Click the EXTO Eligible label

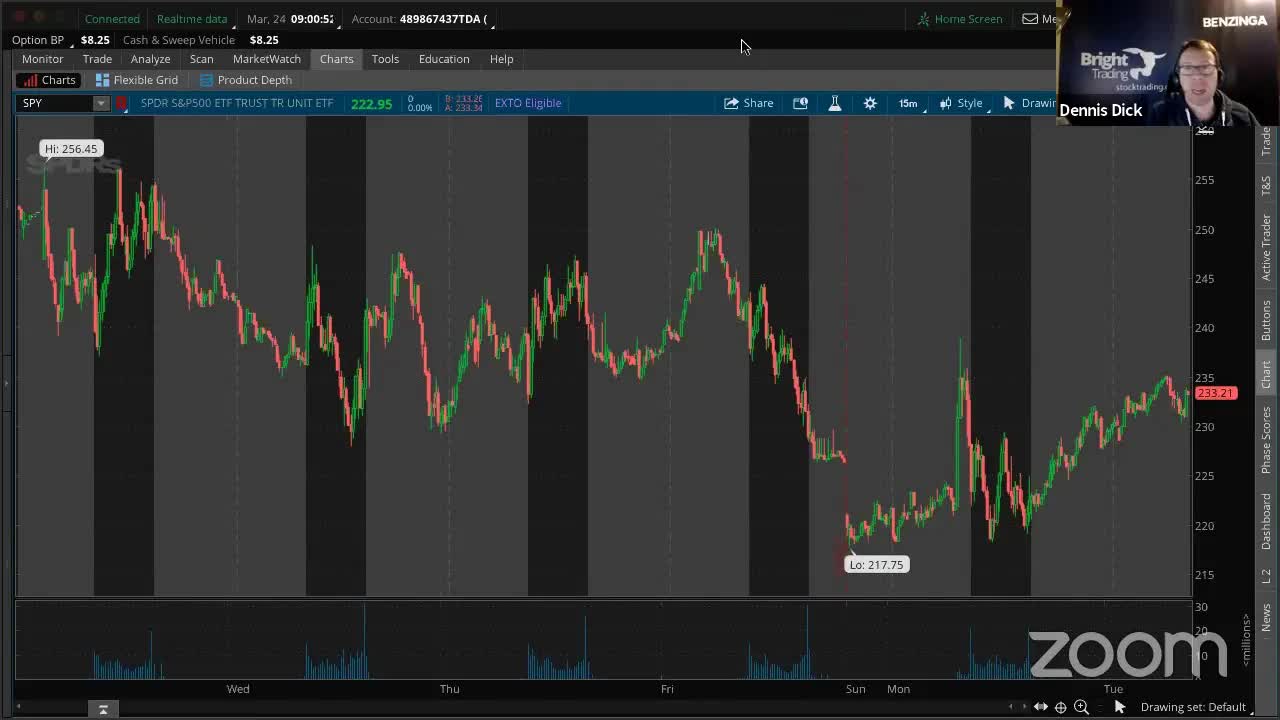point(528,103)
